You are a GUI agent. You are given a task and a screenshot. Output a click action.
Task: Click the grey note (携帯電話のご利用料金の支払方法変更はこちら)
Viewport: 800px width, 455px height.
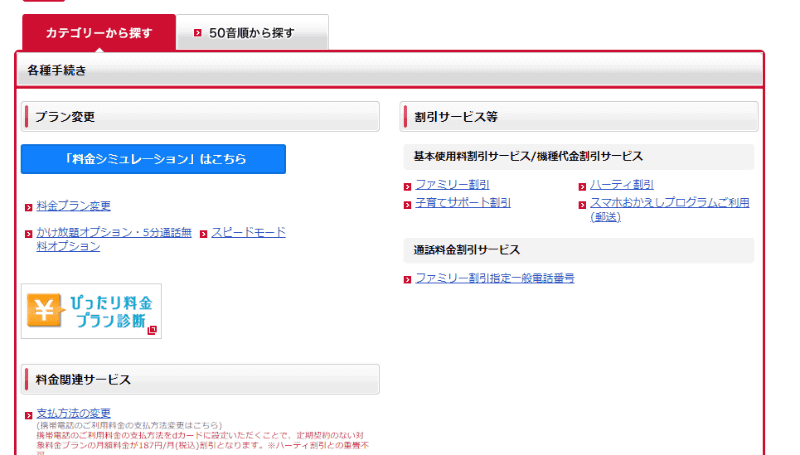pos(129,425)
